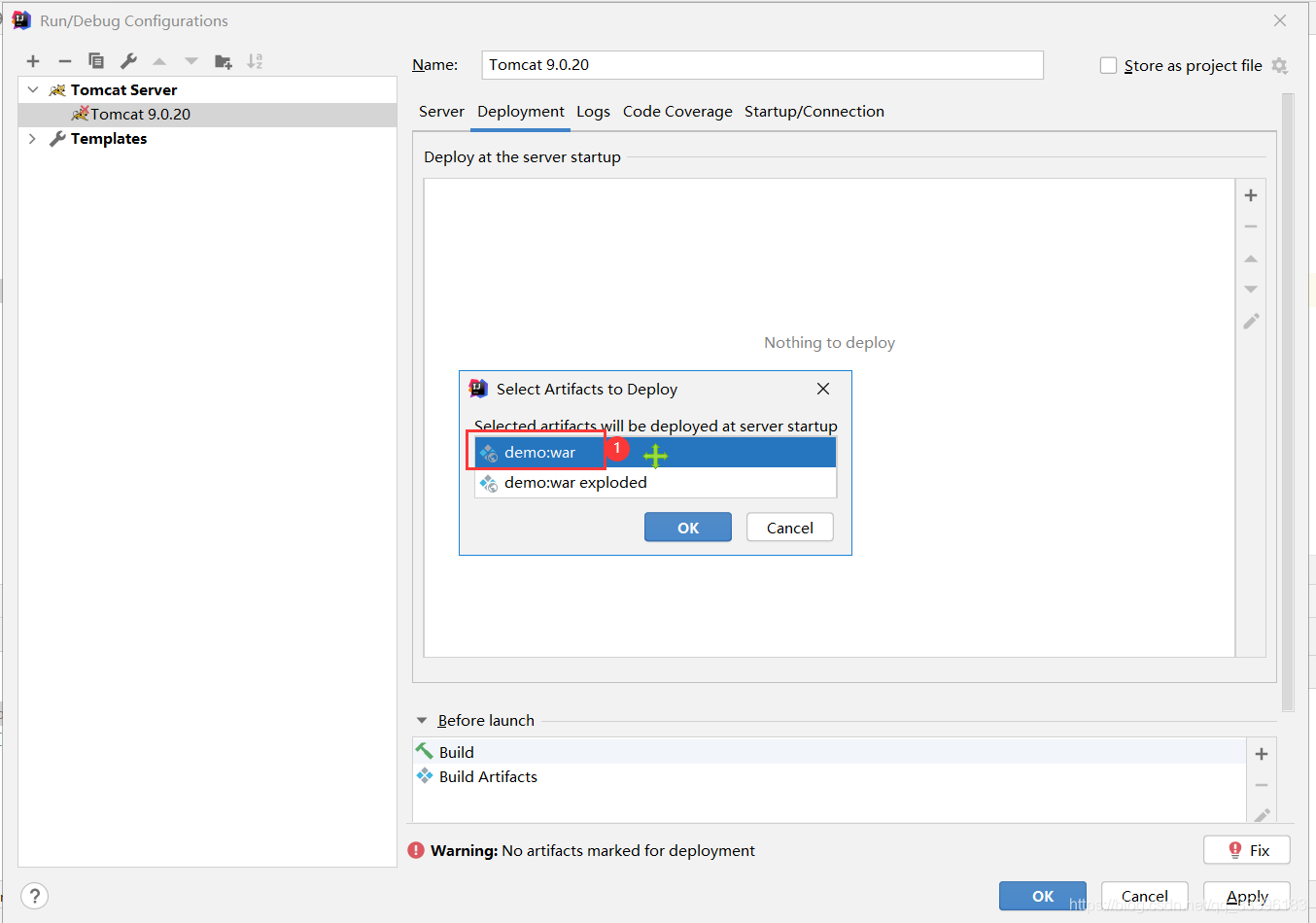The height and width of the screenshot is (923, 1316).
Task: Edit artifact pencil beside deploy list
Action: pos(1251,321)
